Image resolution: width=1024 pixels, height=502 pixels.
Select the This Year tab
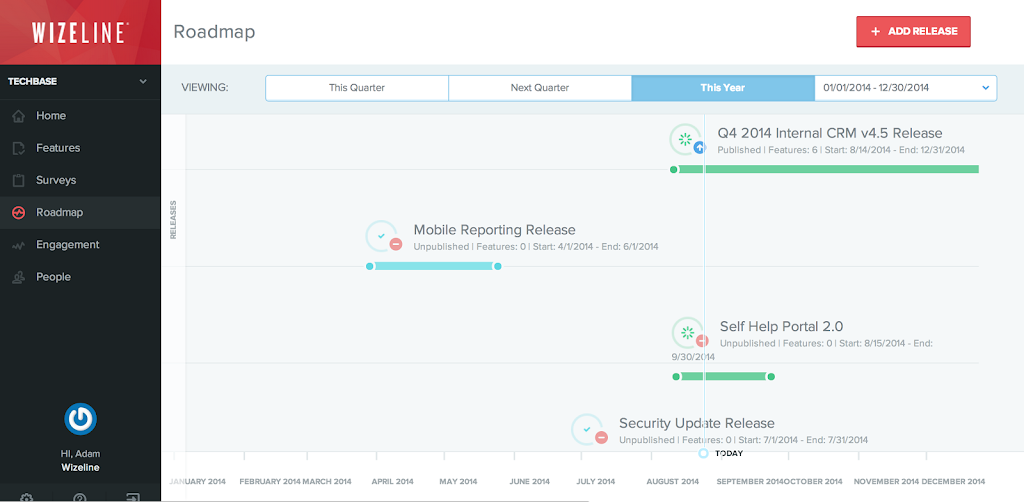coord(723,88)
